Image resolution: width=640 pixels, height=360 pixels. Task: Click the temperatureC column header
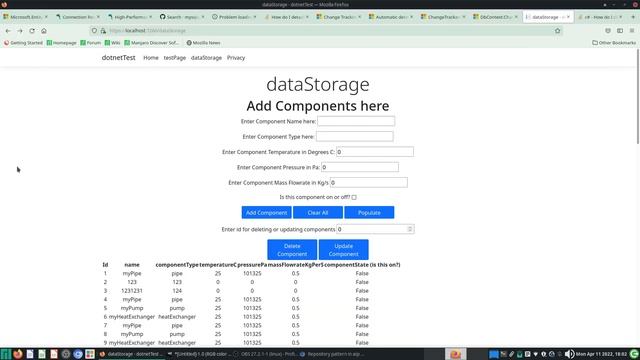point(218,264)
